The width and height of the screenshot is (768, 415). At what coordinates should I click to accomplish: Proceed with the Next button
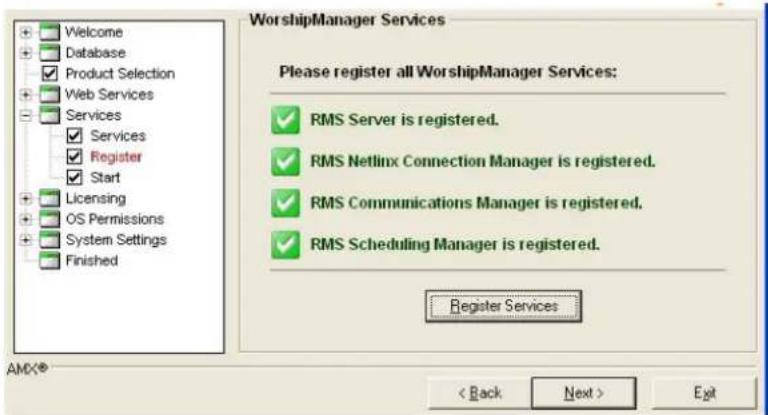[x=584, y=393]
